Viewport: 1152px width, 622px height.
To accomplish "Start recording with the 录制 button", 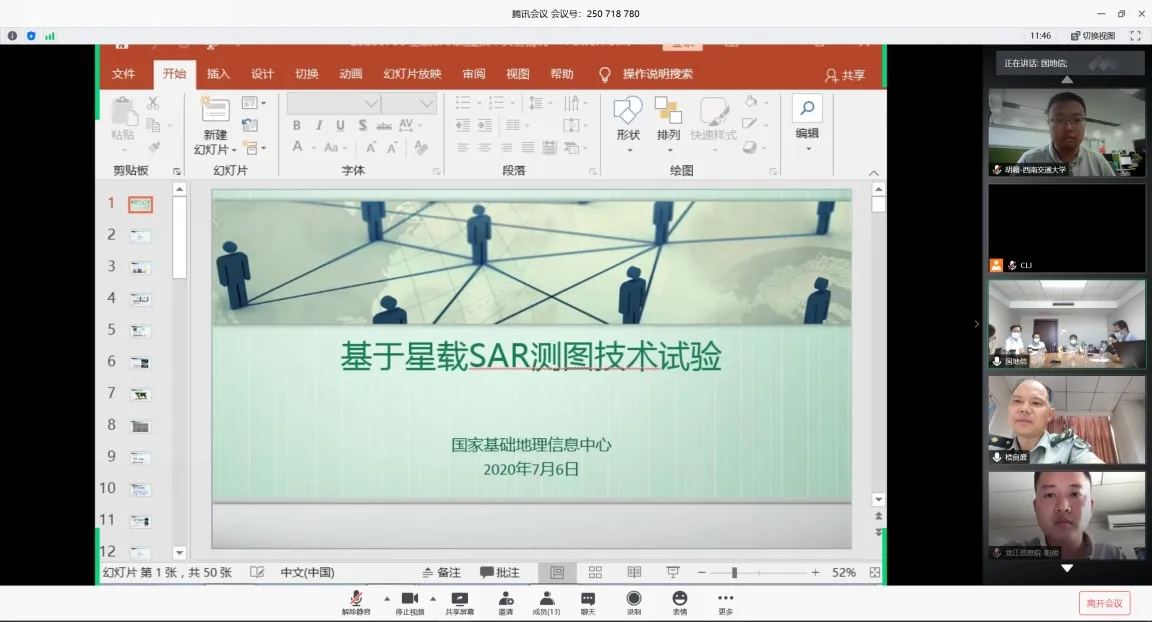I will pos(633,599).
